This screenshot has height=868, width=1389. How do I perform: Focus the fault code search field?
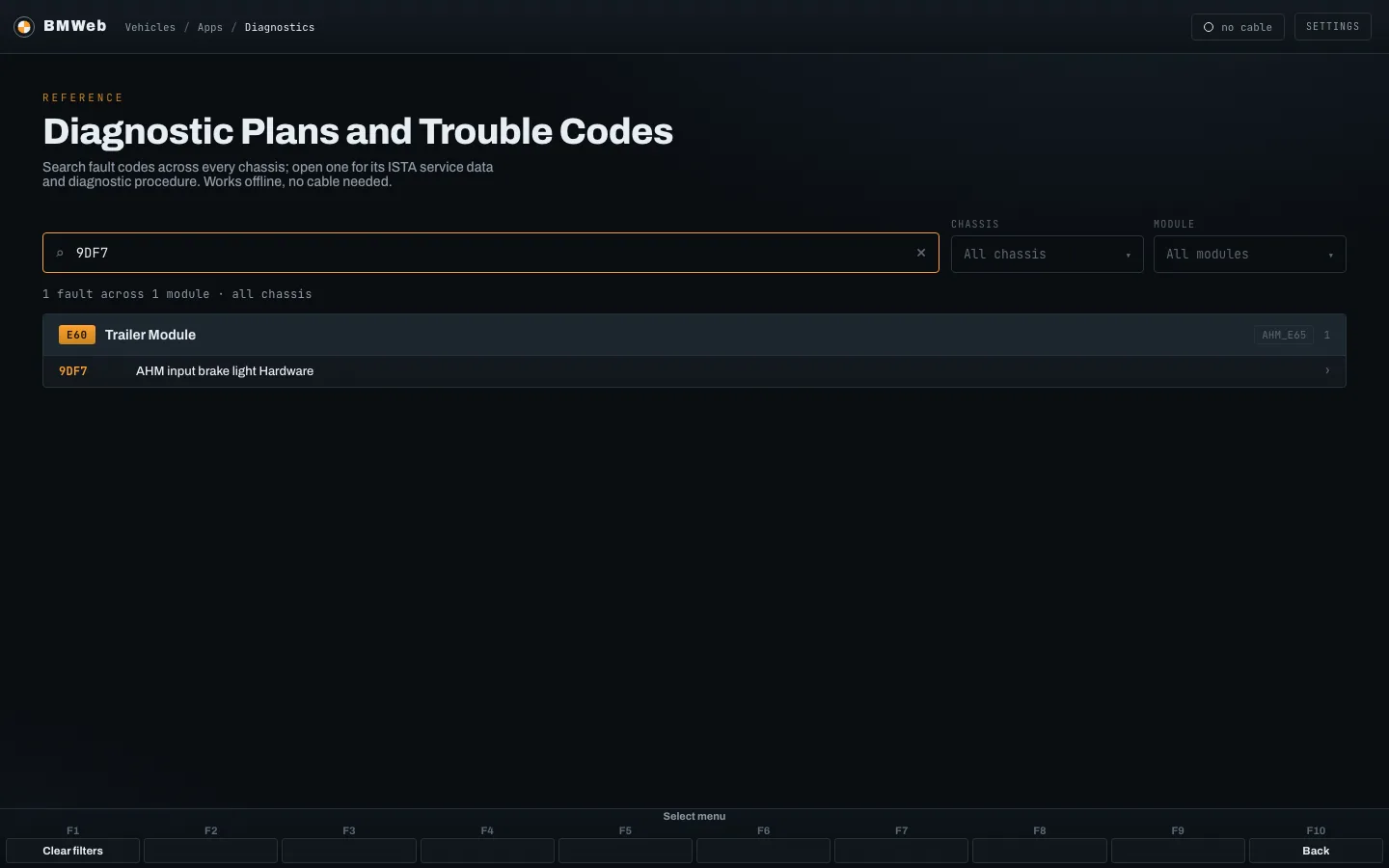point(491,253)
